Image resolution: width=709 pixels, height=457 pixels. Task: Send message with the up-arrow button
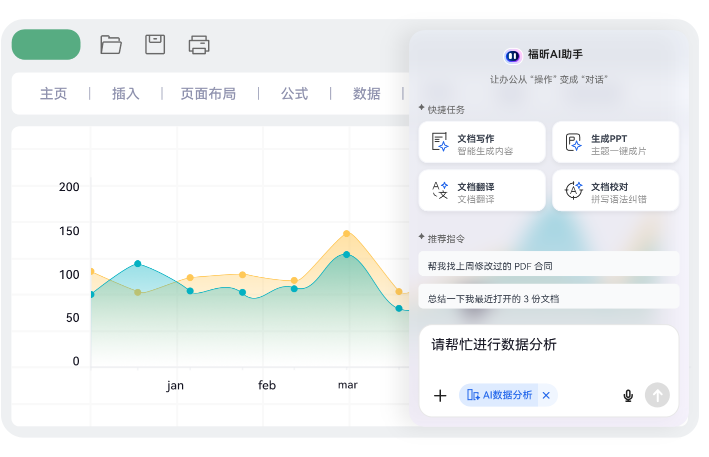coord(657,395)
